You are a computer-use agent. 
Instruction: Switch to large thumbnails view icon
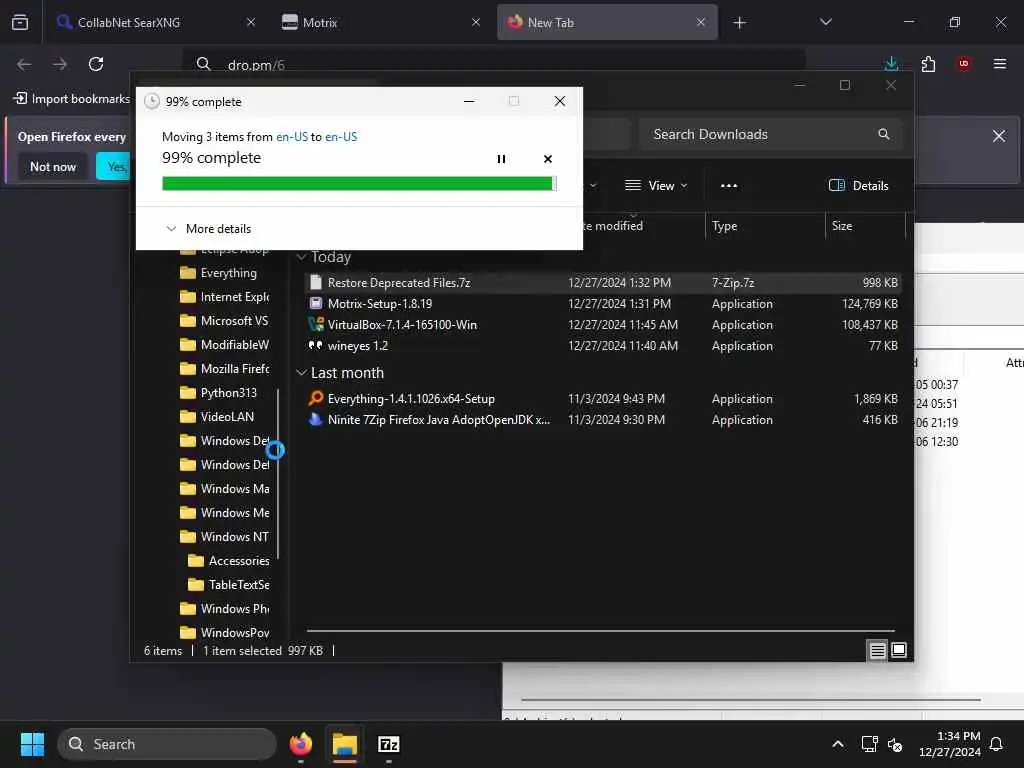click(x=899, y=650)
